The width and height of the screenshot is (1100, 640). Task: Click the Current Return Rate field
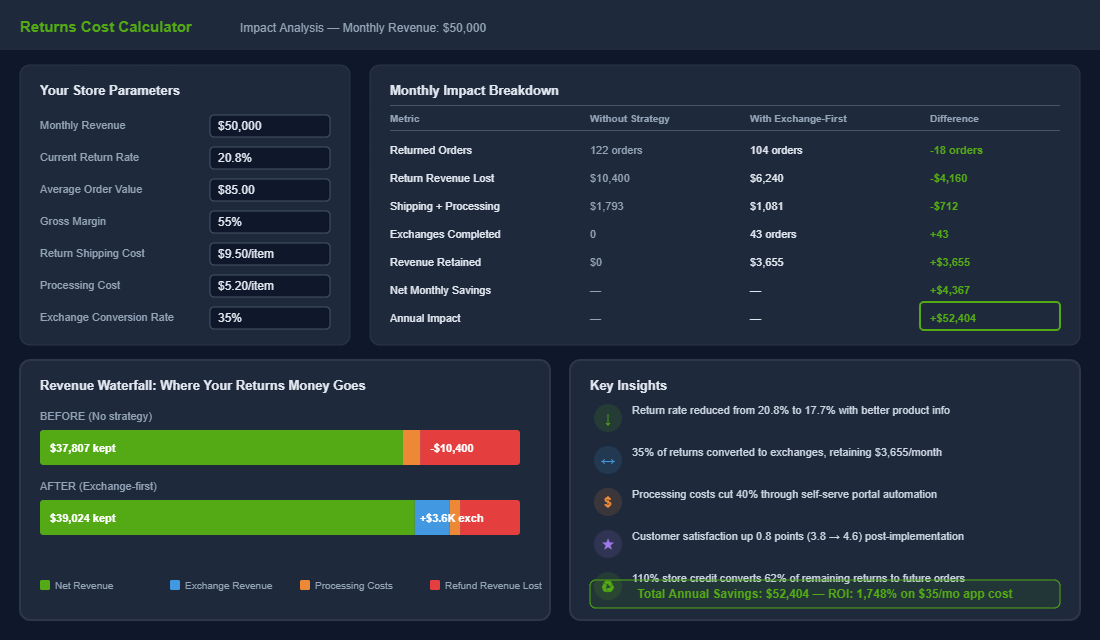point(269,157)
